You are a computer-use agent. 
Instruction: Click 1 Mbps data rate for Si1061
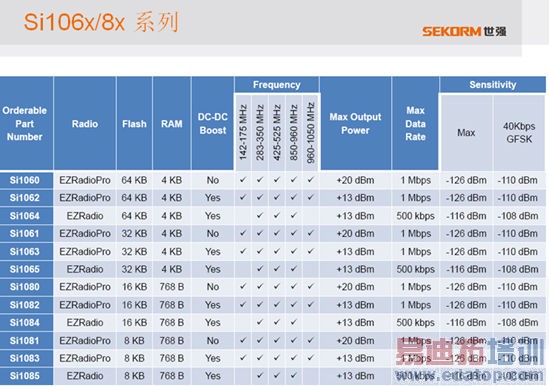[x=415, y=234]
